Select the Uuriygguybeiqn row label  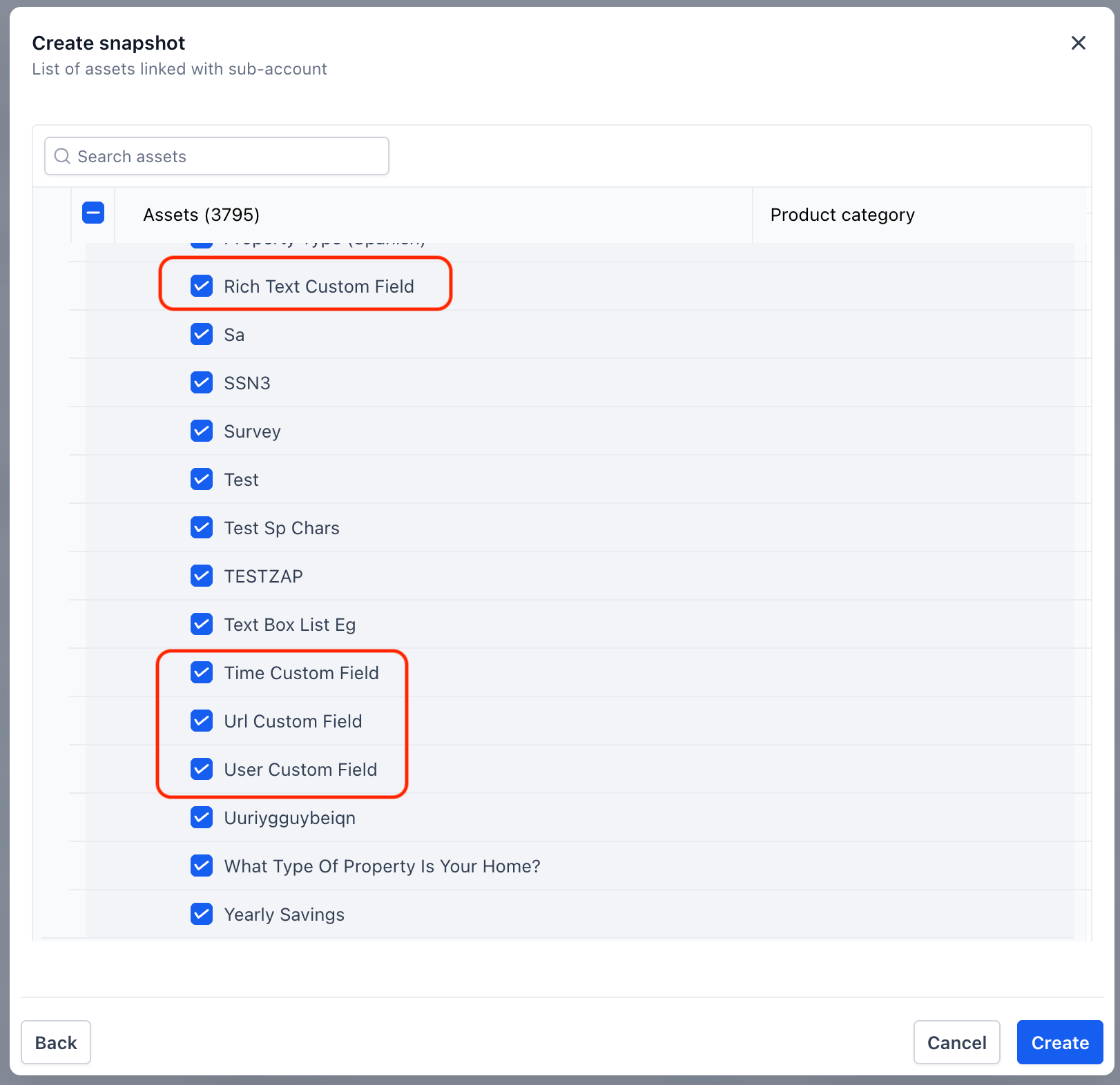(x=290, y=819)
